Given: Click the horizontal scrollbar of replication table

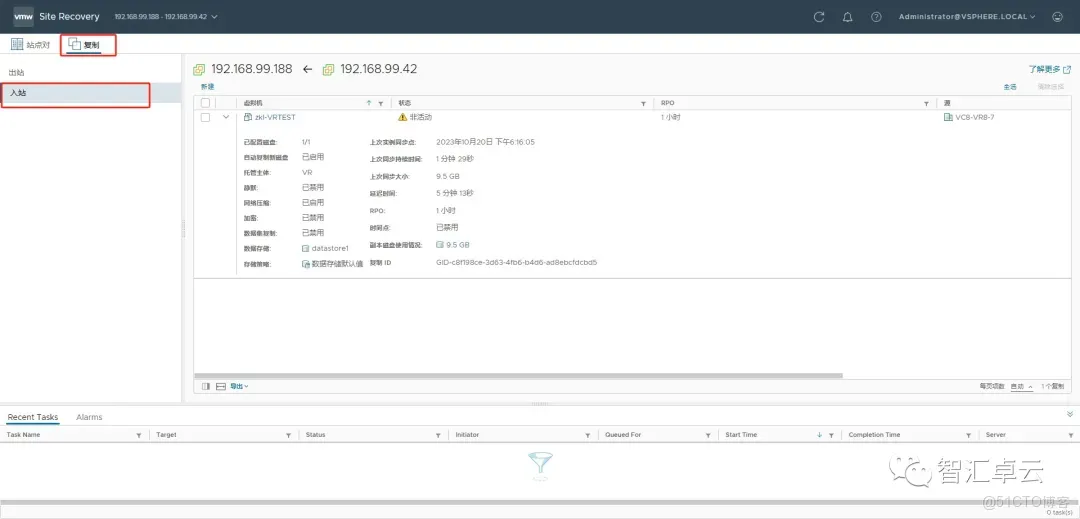Looking at the screenshot, I should [518, 376].
